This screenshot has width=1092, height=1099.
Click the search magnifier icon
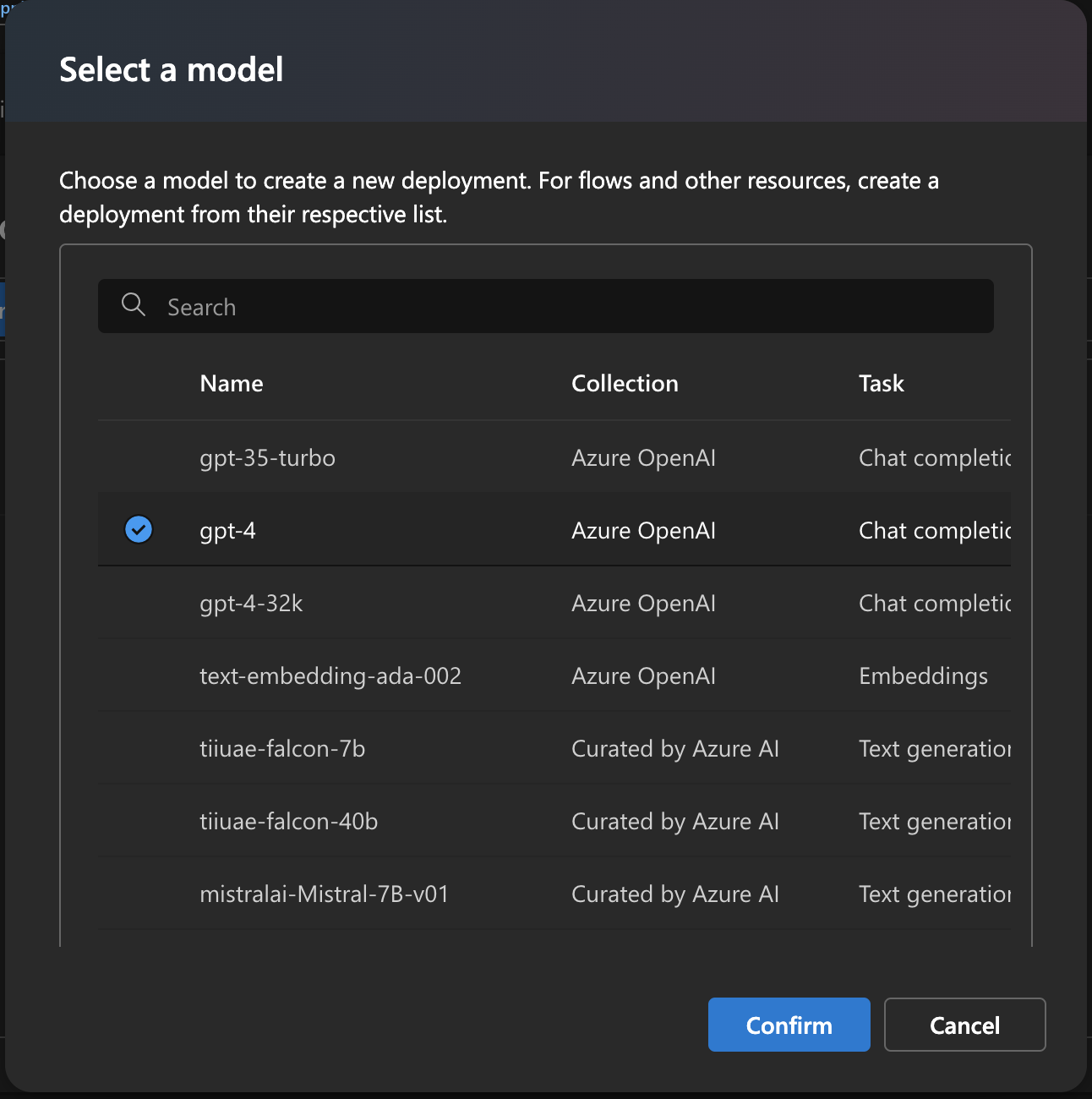134,305
